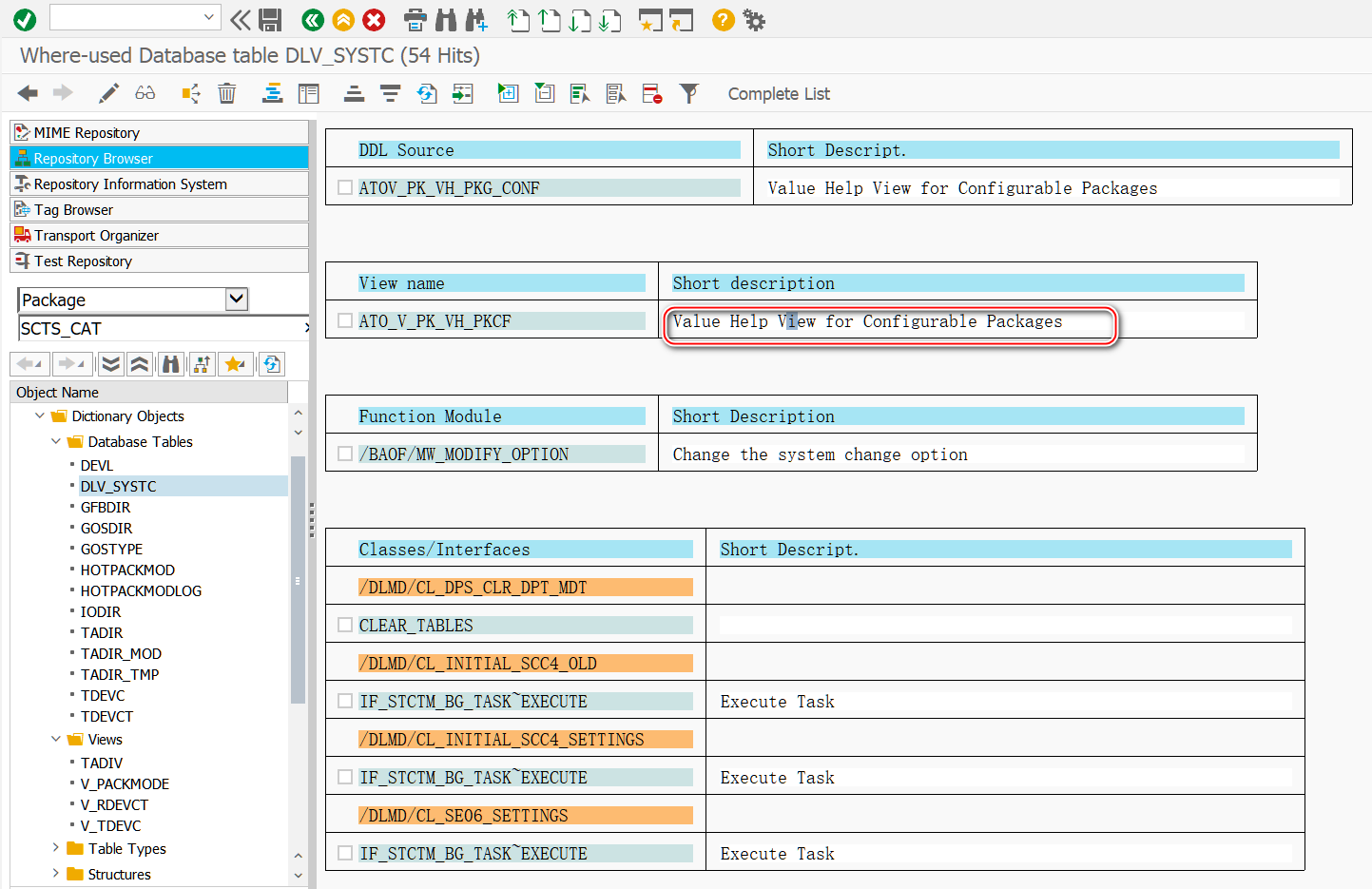Select Repository Browser
Screen dimensions: 1372x889
tap(159, 158)
